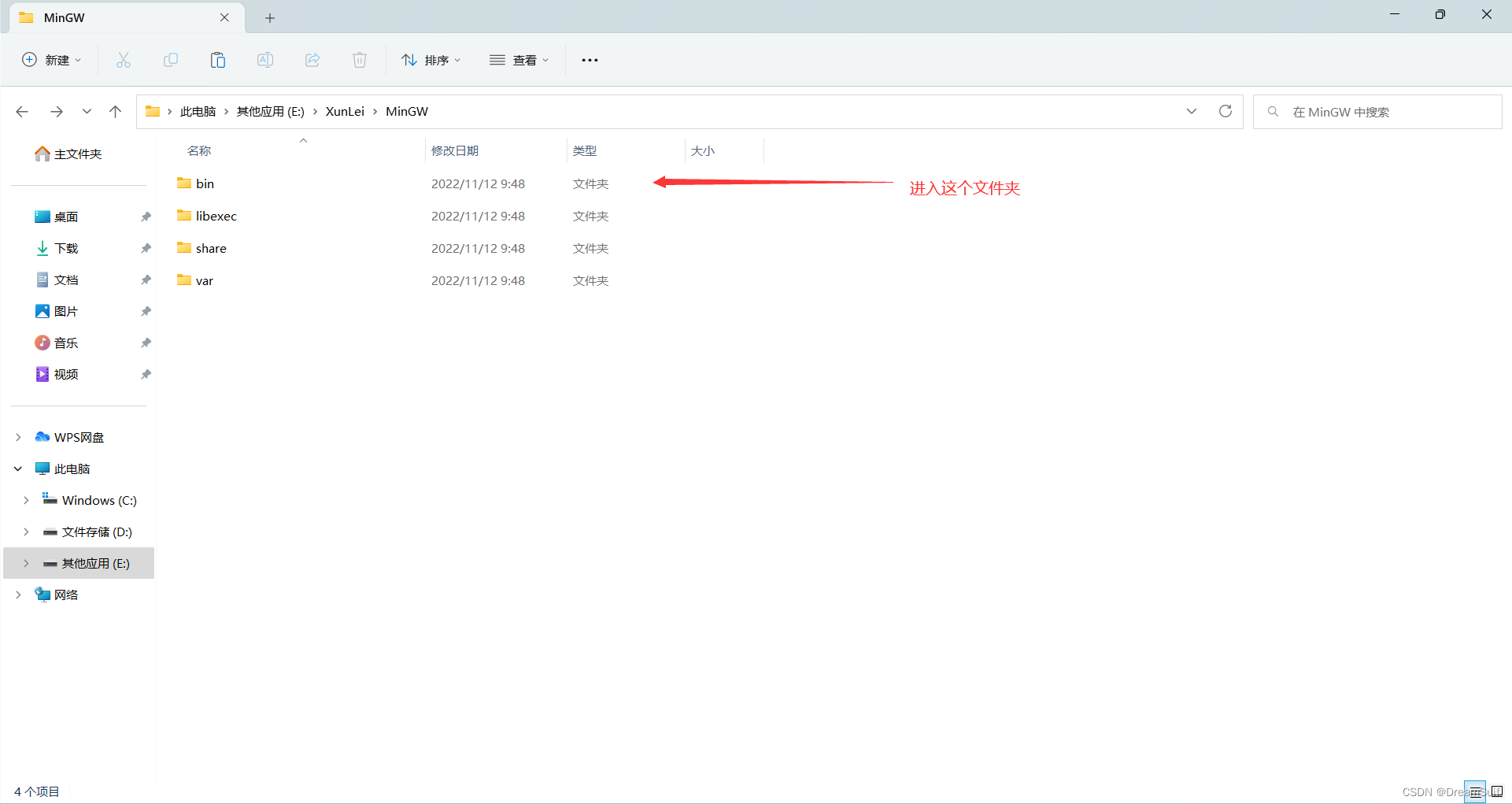This screenshot has height=804, width=1512.
Task: Add a new tab with plus
Action: [x=270, y=17]
